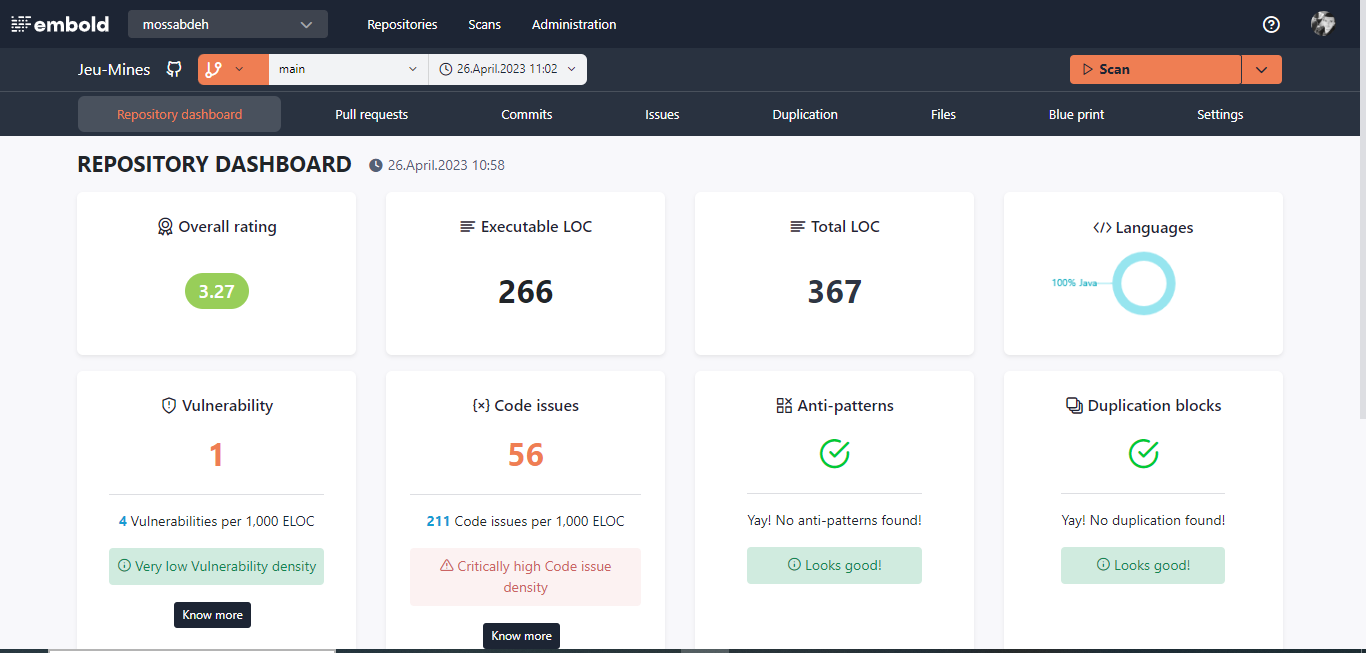Viewport: 1366px width, 653px height.
Task: Open the Administration menu
Action: coord(574,24)
